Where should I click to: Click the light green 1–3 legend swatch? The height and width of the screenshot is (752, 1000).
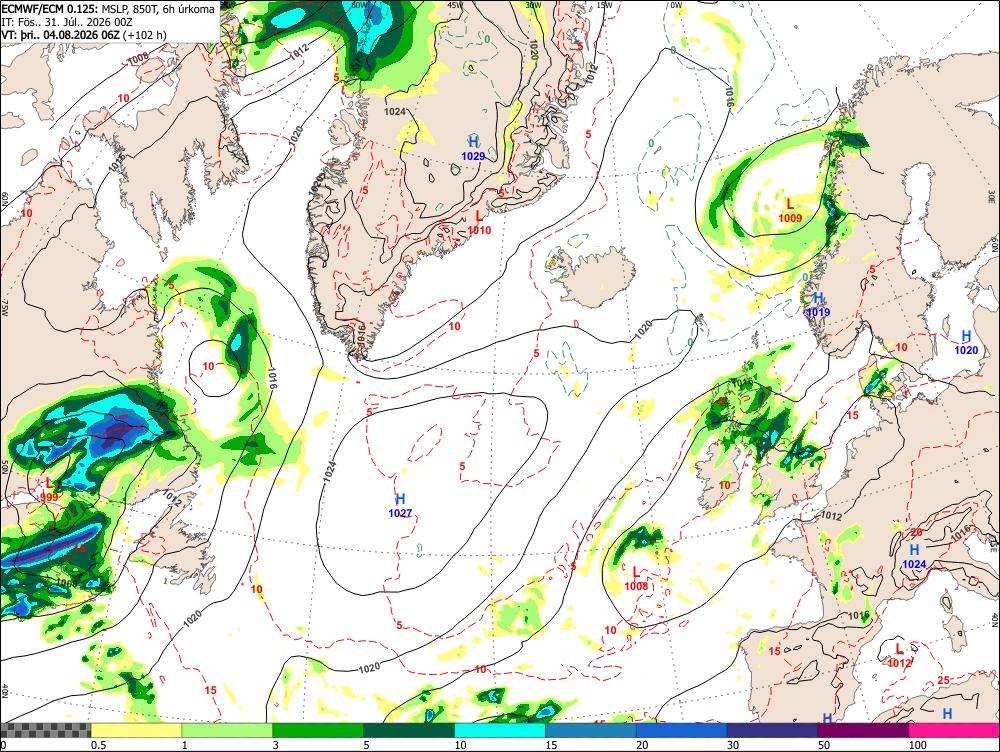tap(227, 730)
